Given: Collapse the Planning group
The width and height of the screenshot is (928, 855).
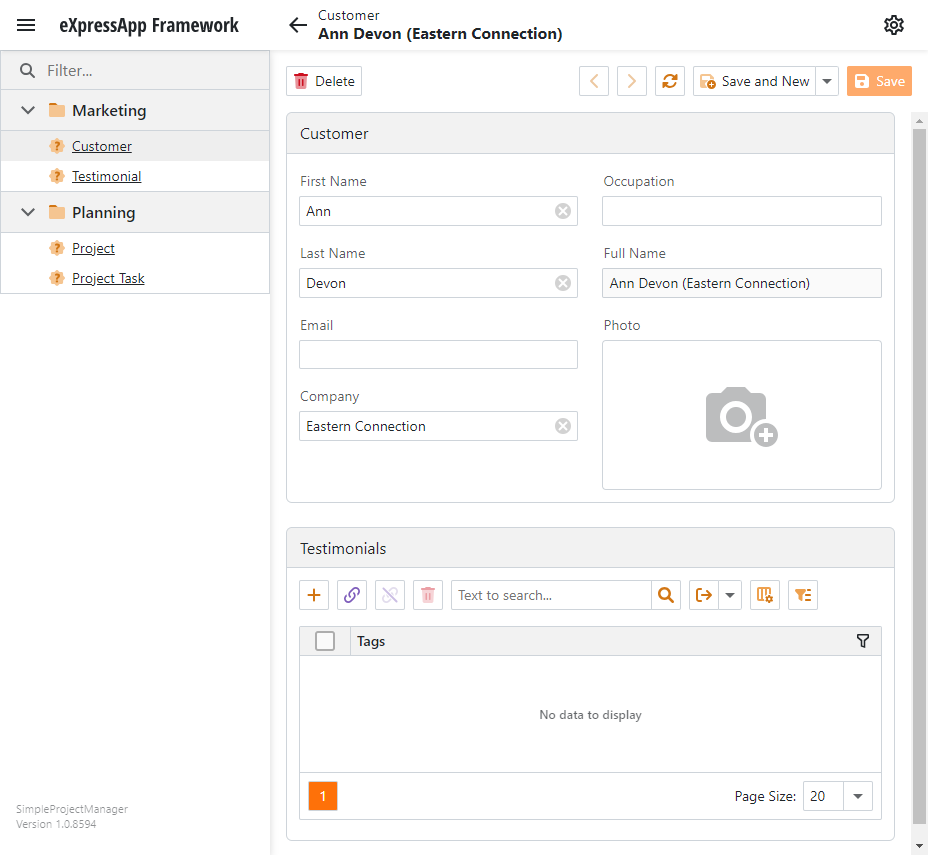Looking at the screenshot, I should pyautogui.click(x=28, y=212).
